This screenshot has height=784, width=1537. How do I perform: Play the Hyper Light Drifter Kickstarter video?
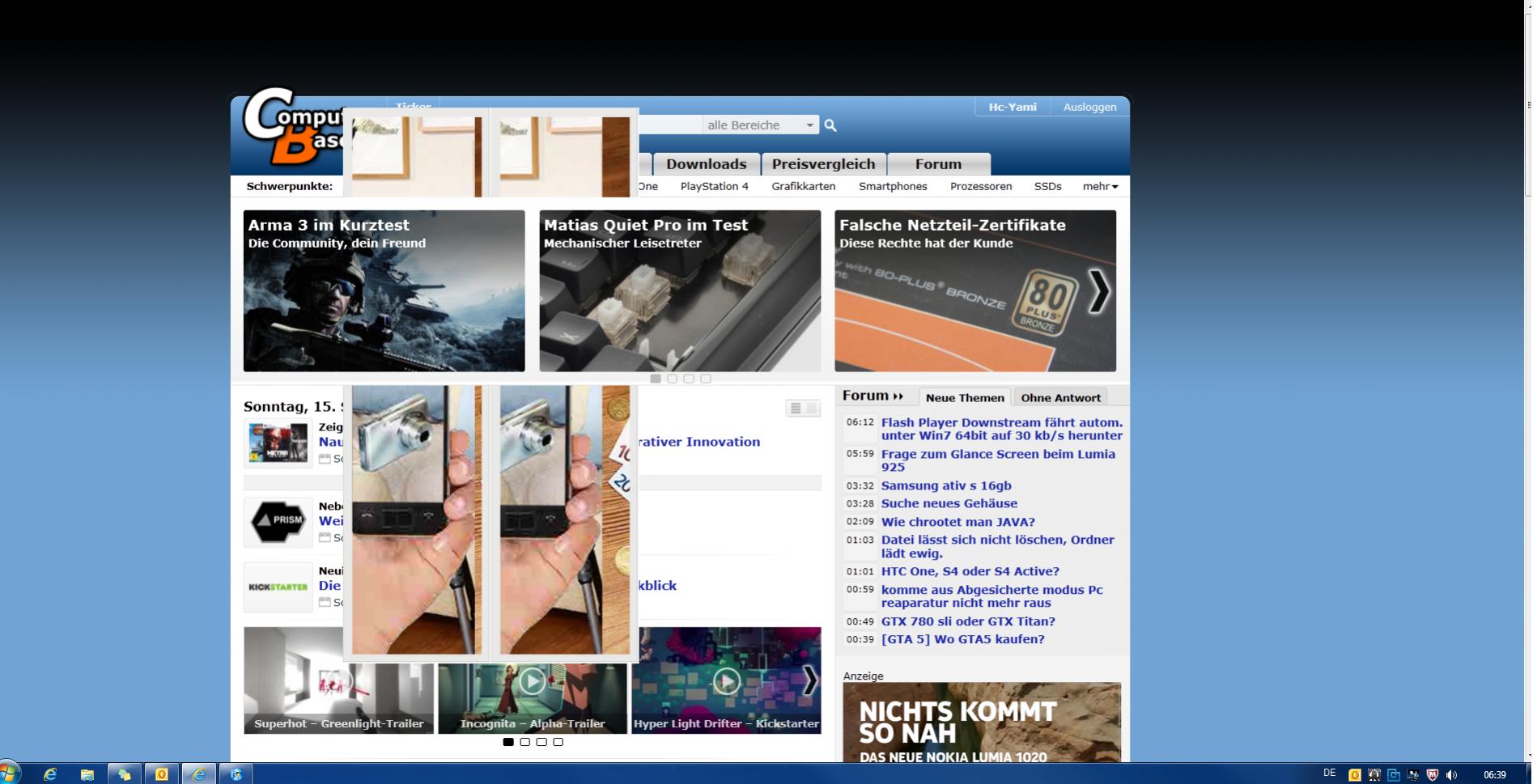click(726, 681)
